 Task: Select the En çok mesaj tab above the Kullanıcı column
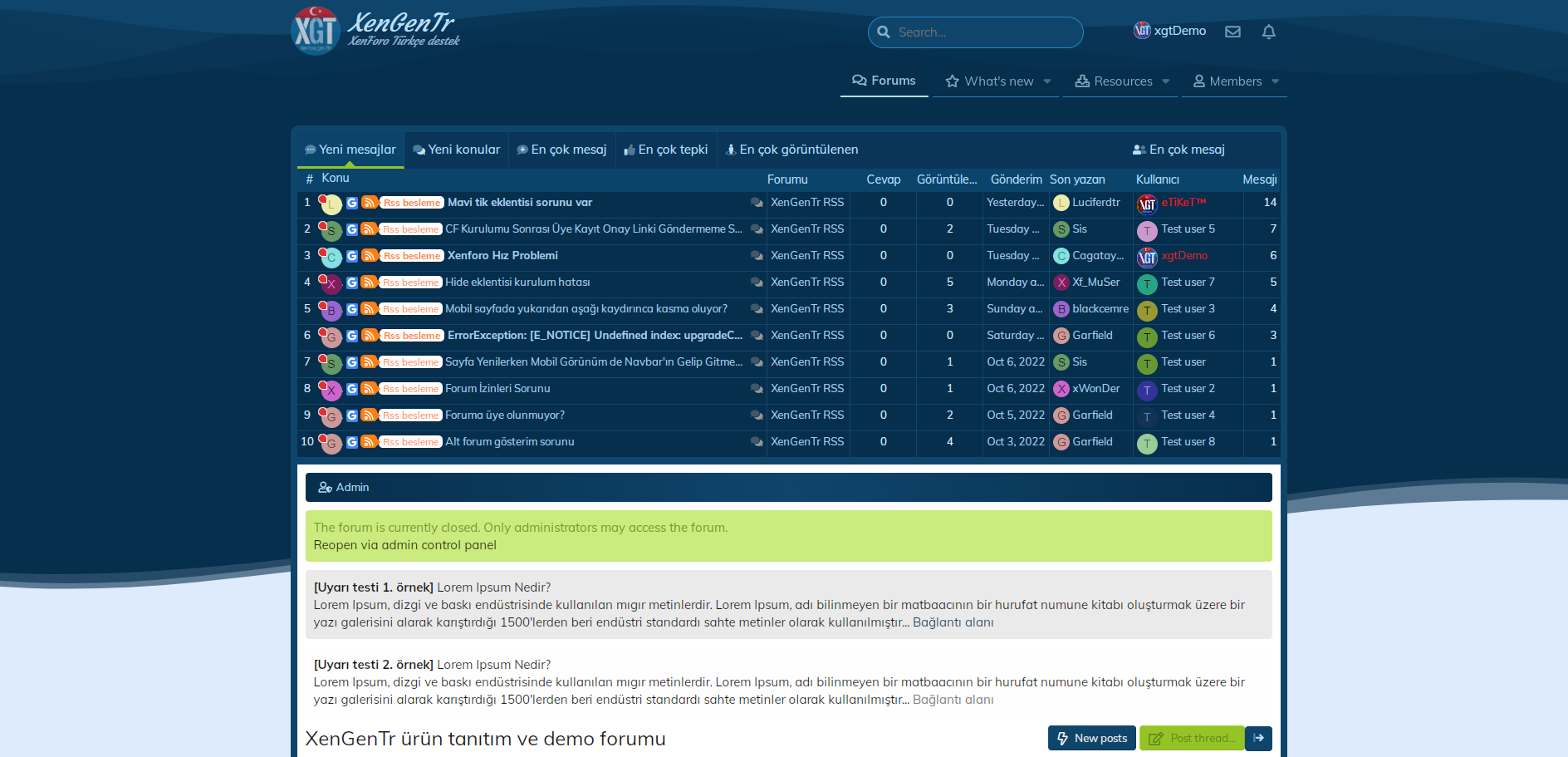[1178, 150]
